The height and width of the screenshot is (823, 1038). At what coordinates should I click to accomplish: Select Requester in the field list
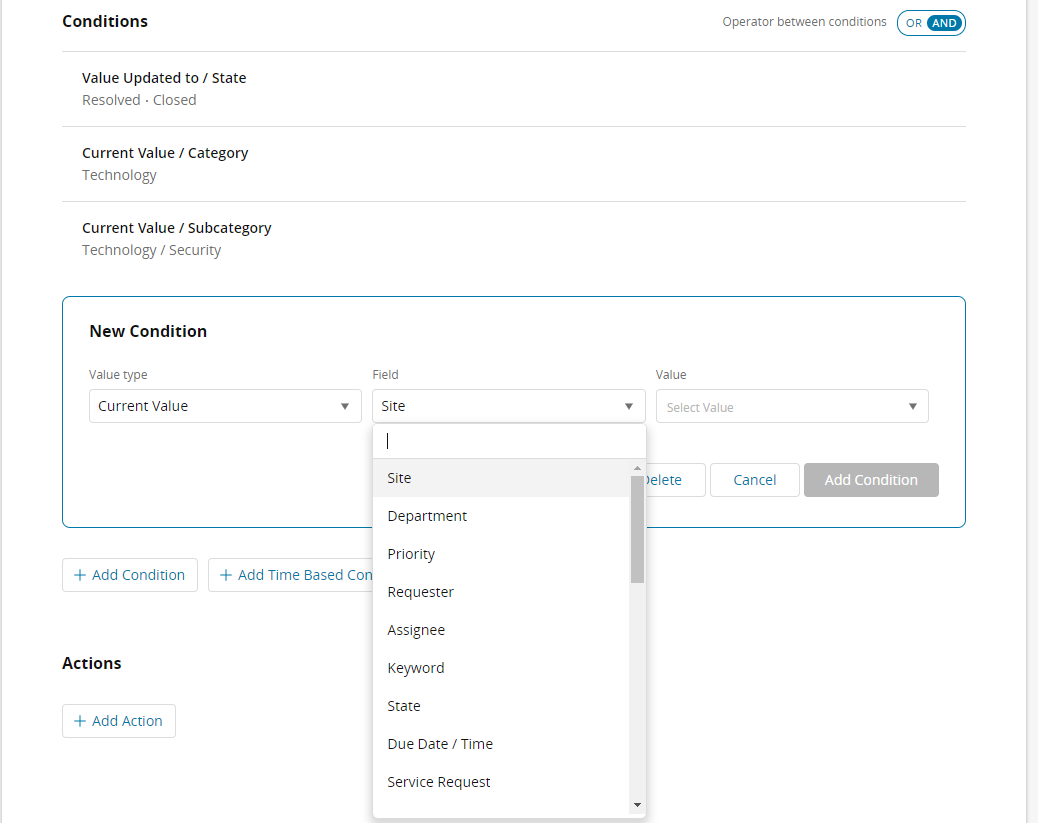tap(420, 592)
